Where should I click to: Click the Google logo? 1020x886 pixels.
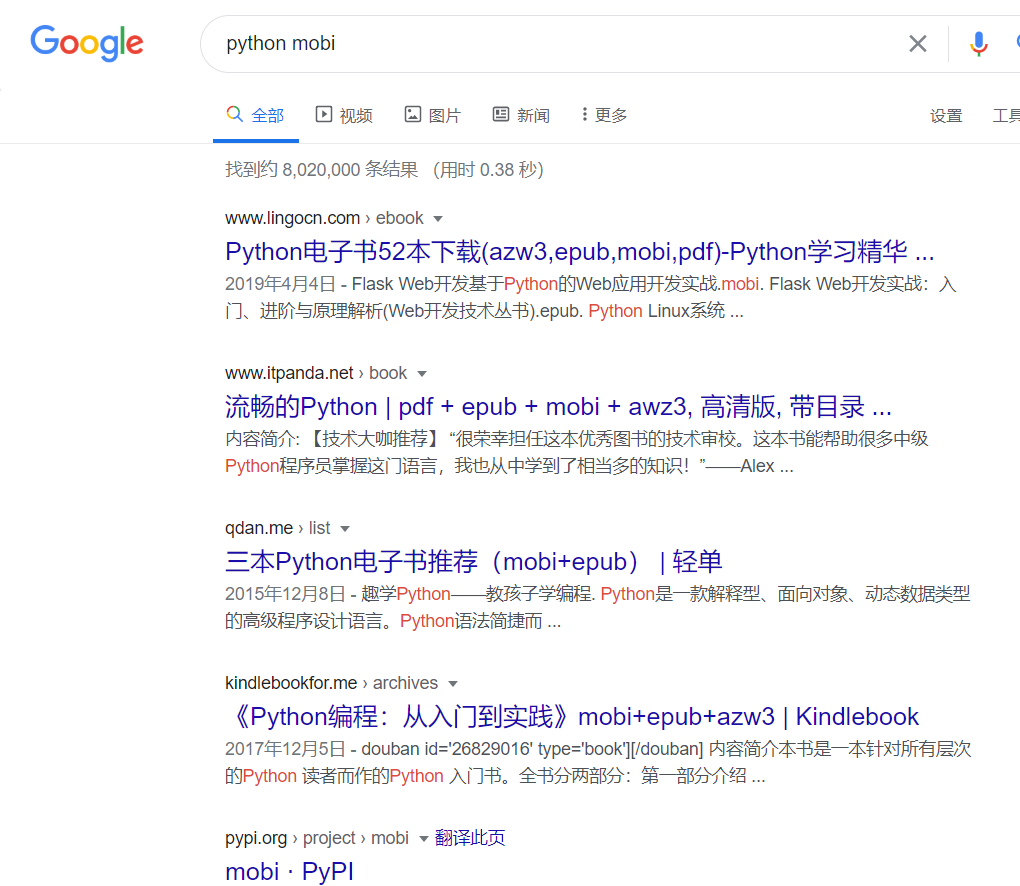pos(87,43)
